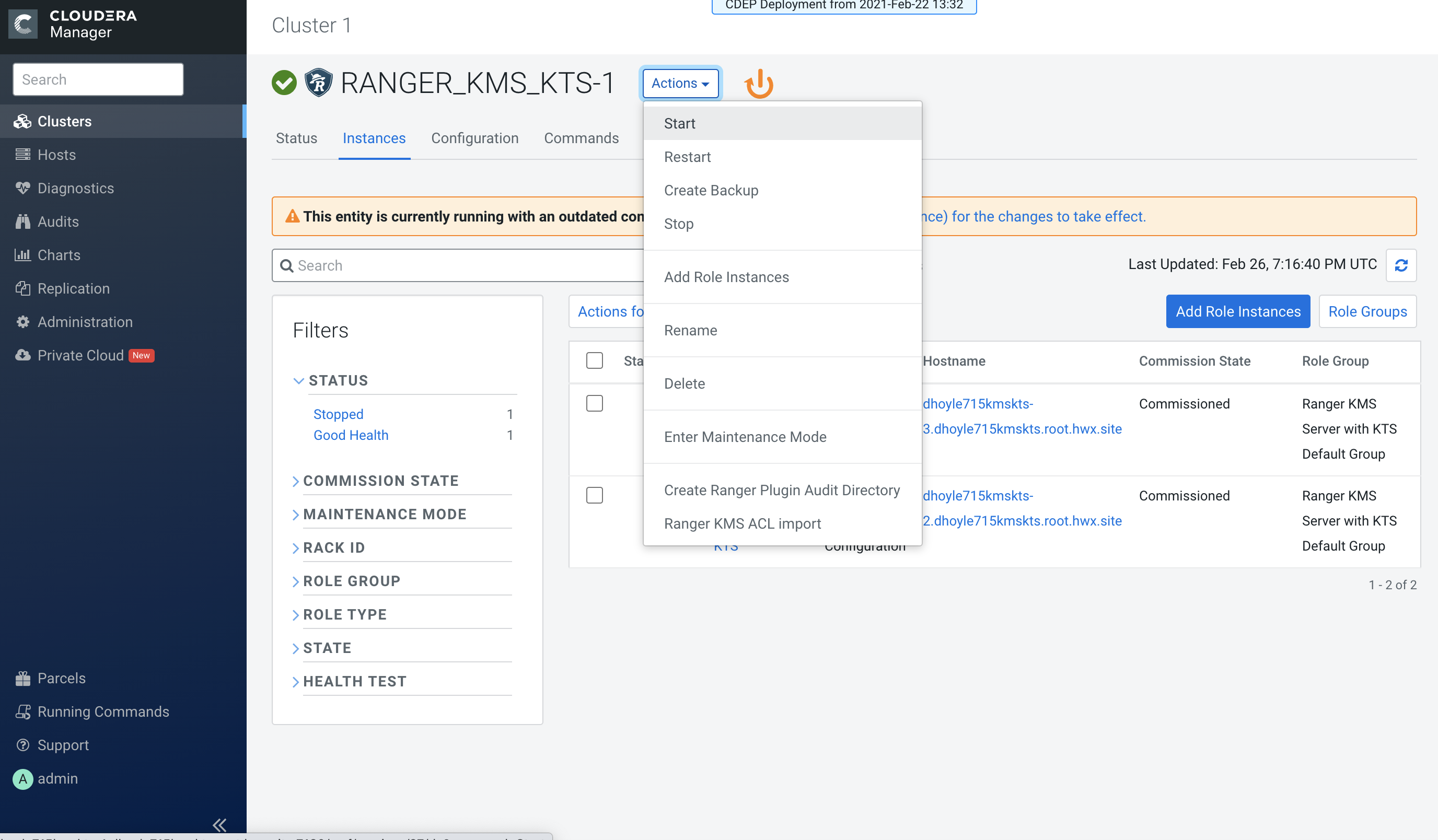The height and width of the screenshot is (840, 1438).
Task: Click the refresh icon next to Last Updated
Action: (x=1401, y=265)
